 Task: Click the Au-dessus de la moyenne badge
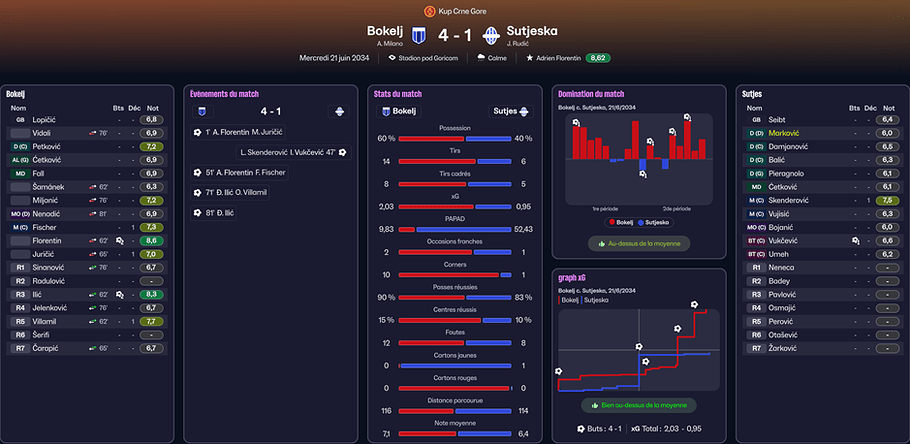(639, 243)
